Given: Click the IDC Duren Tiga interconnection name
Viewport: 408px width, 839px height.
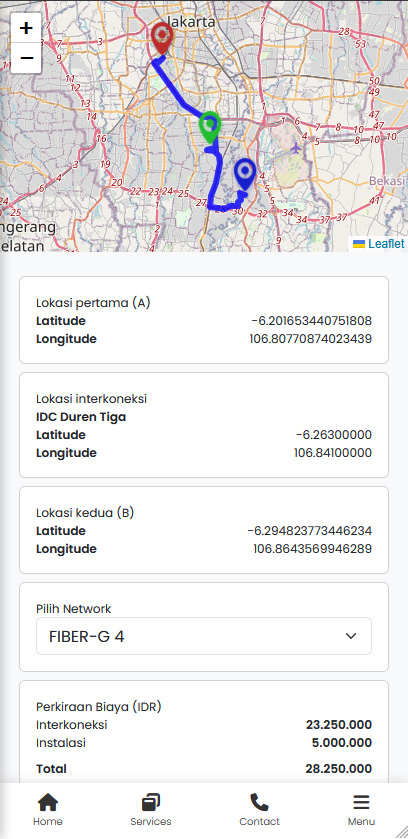Looking at the screenshot, I should [x=81, y=417].
